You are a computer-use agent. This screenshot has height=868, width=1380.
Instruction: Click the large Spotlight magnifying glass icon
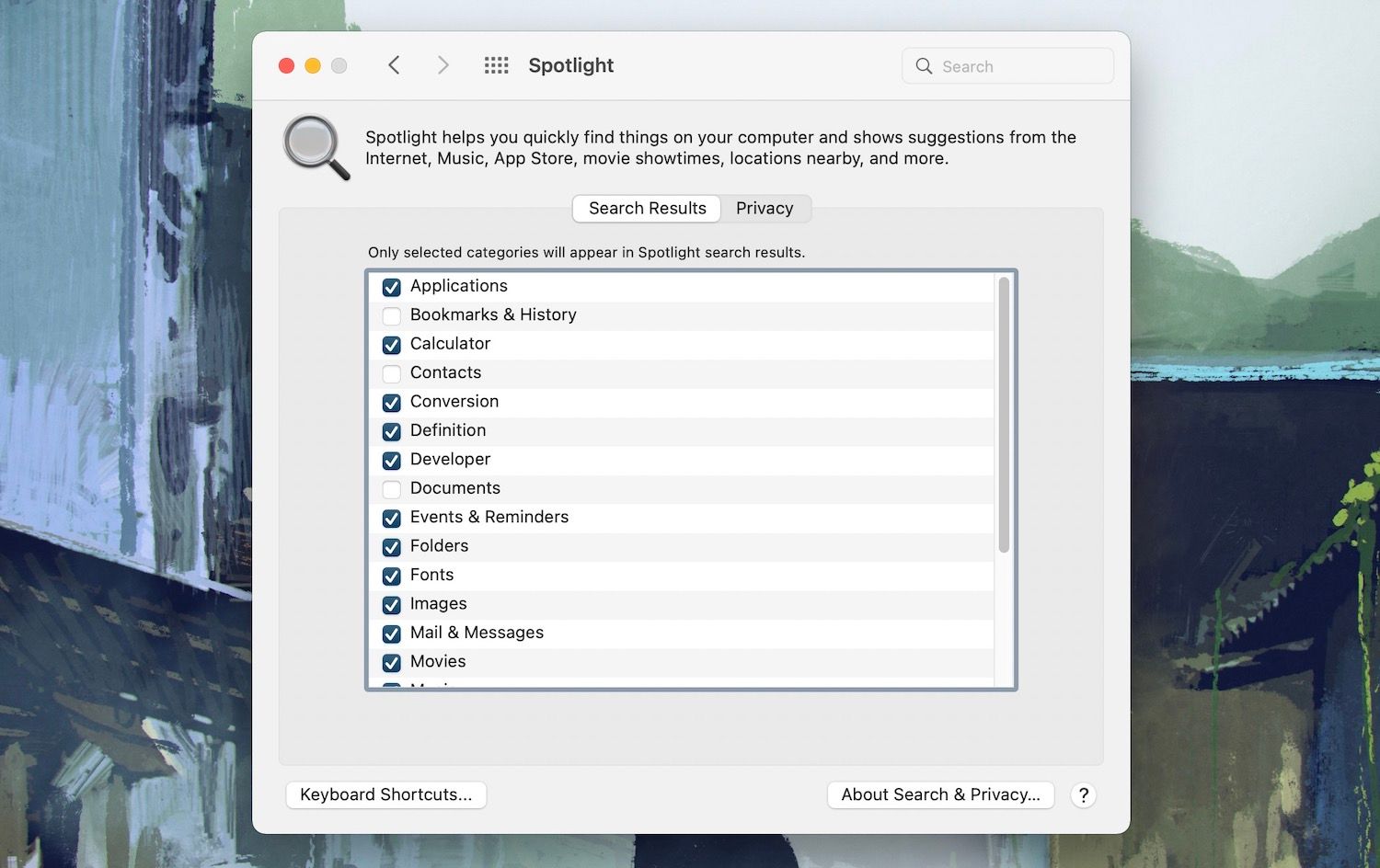coord(316,147)
